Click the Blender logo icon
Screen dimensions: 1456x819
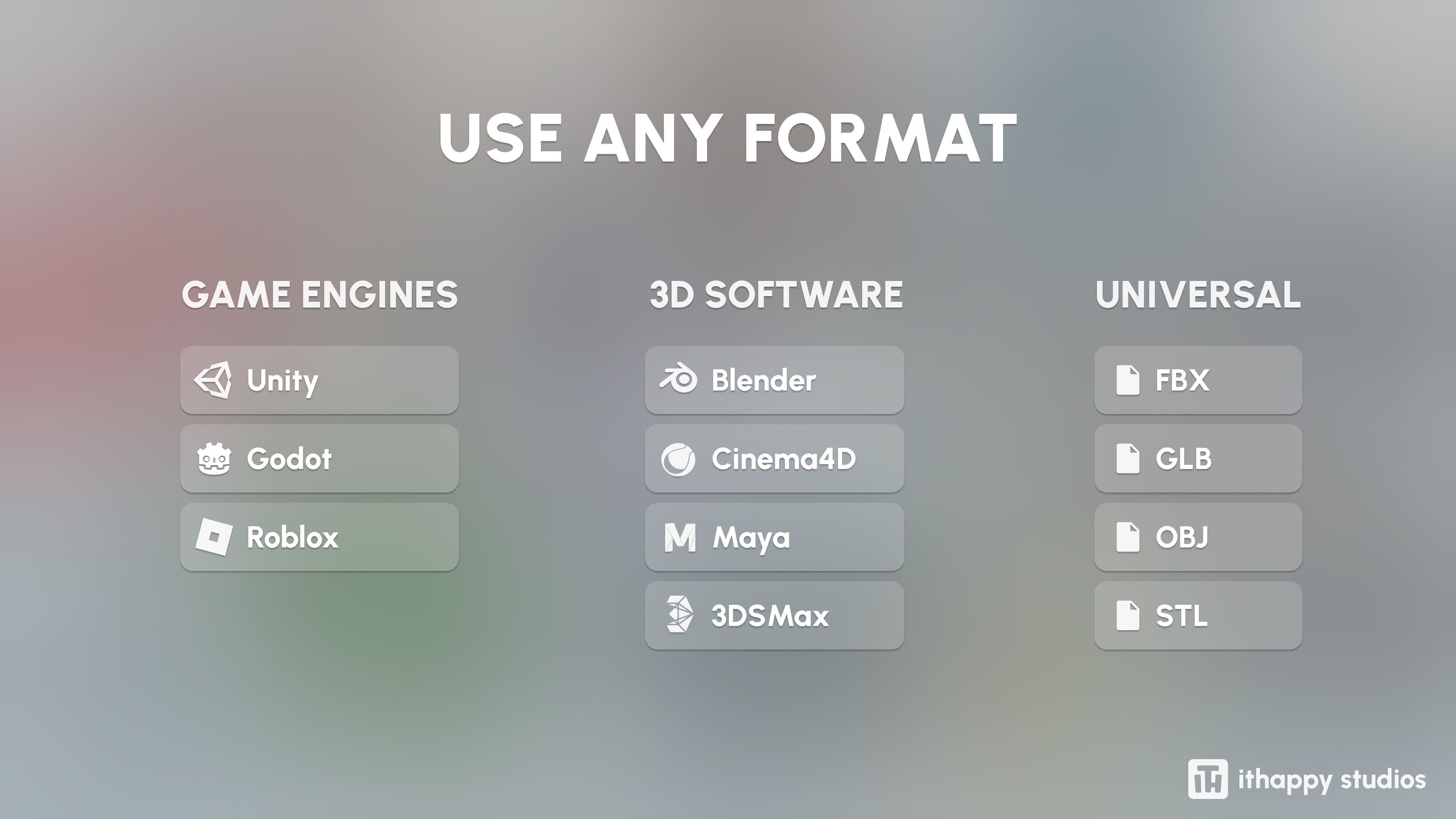678,379
